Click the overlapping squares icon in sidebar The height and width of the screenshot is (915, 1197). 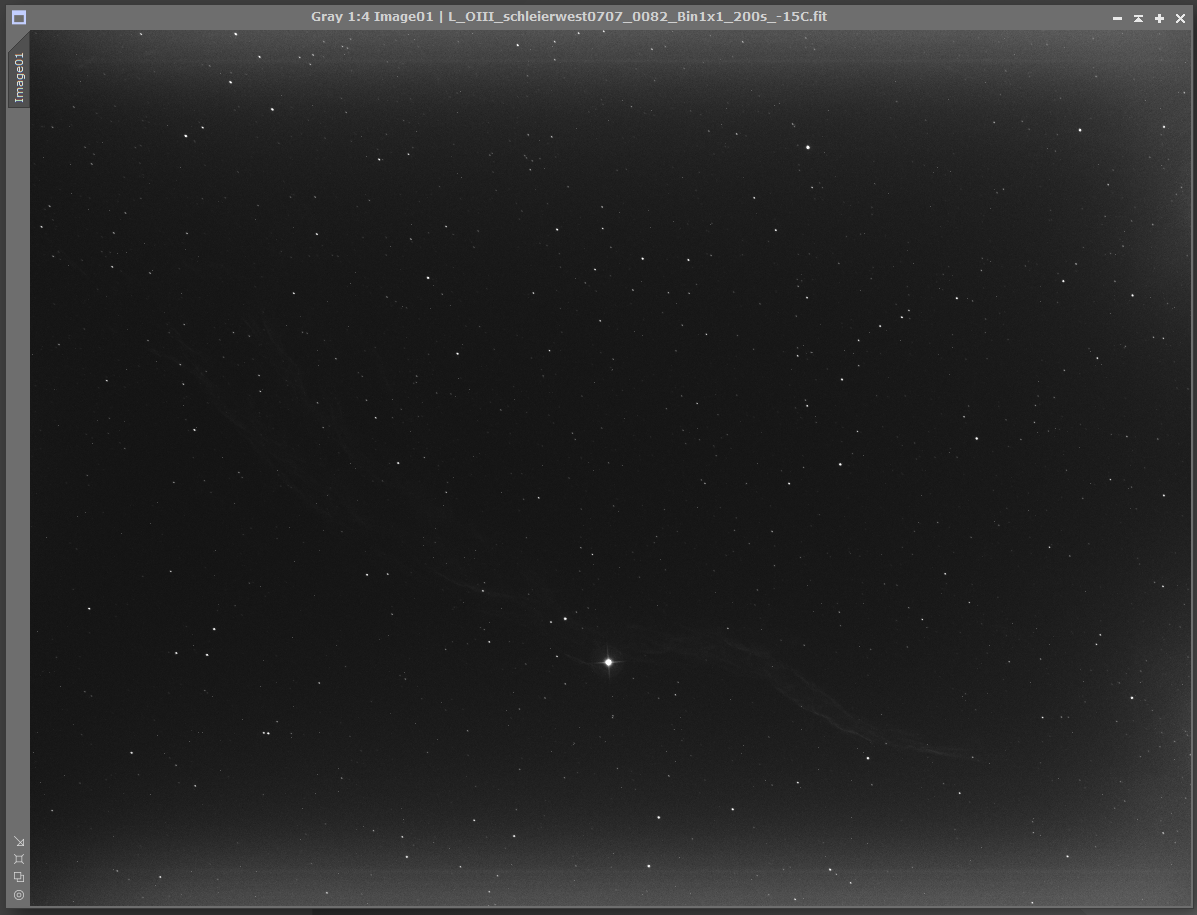point(19,878)
